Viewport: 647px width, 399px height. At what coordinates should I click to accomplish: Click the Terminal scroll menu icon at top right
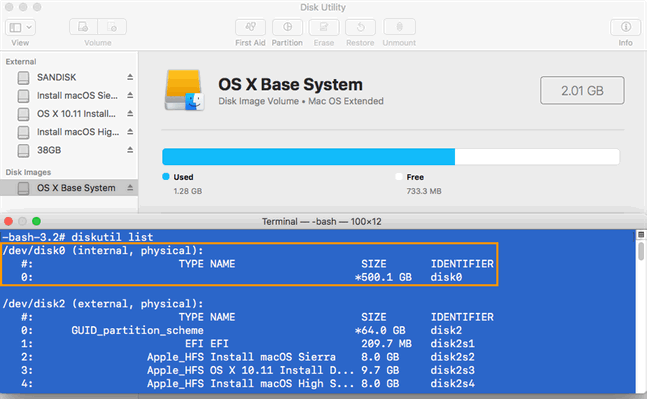click(x=641, y=234)
